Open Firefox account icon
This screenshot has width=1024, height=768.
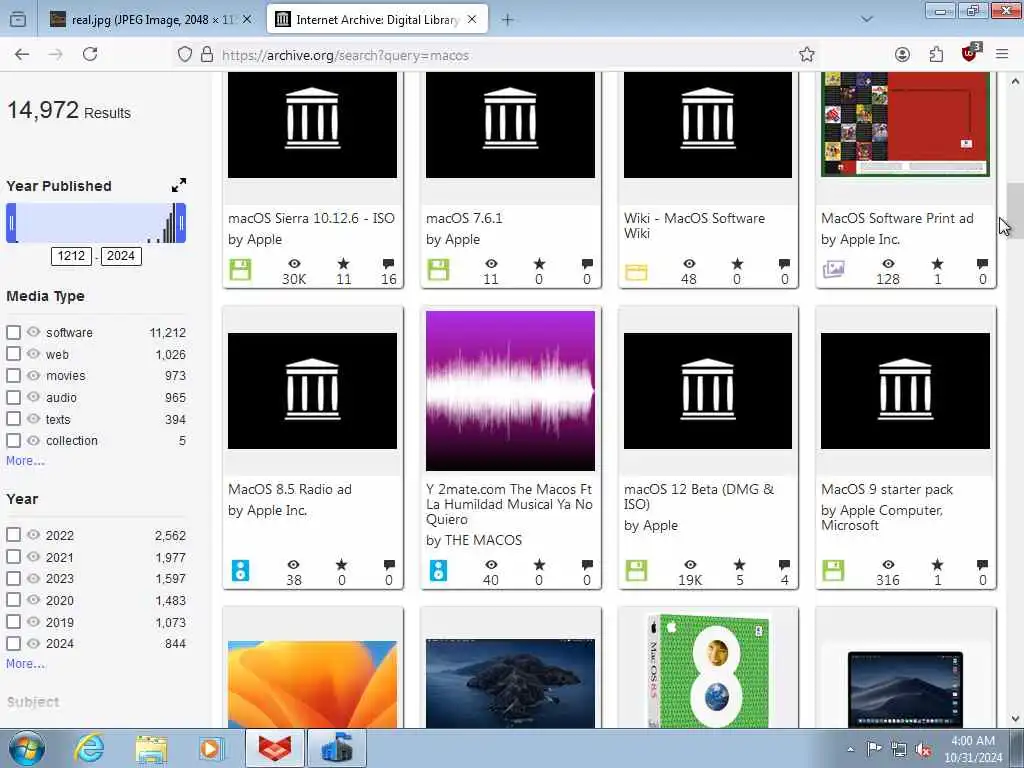pos(902,55)
